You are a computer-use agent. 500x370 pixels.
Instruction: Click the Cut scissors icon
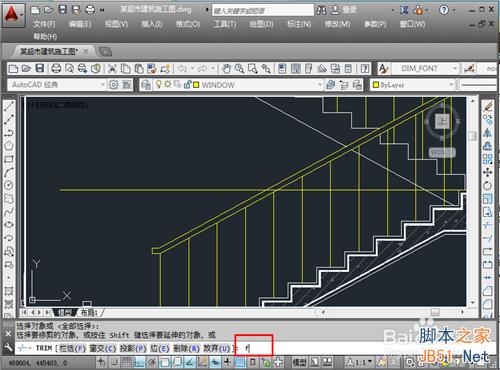(112, 69)
